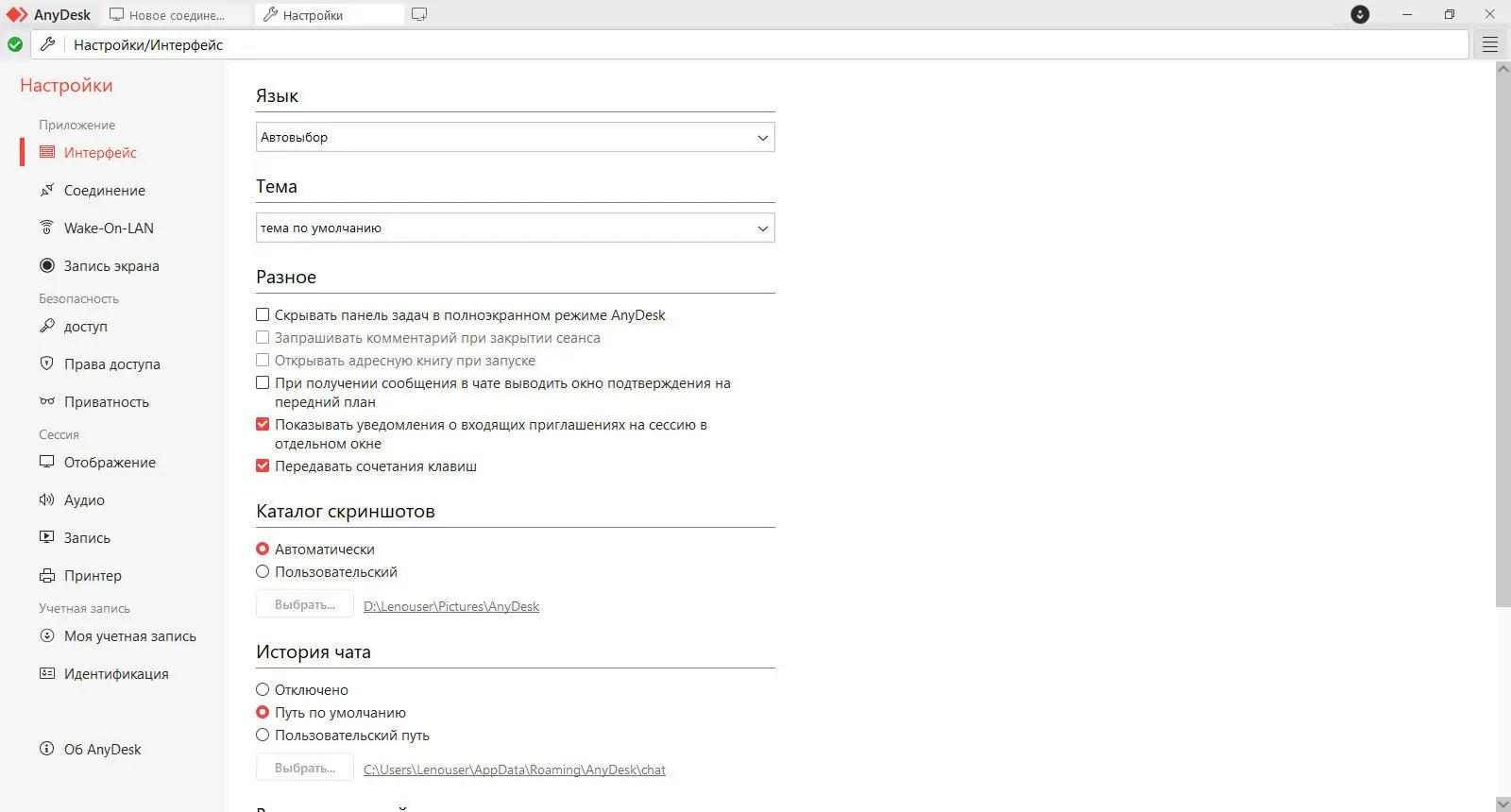Image resolution: width=1511 pixels, height=812 pixels.
Task: Select Пользовательский путь for chat history
Action: tap(263, 735)
